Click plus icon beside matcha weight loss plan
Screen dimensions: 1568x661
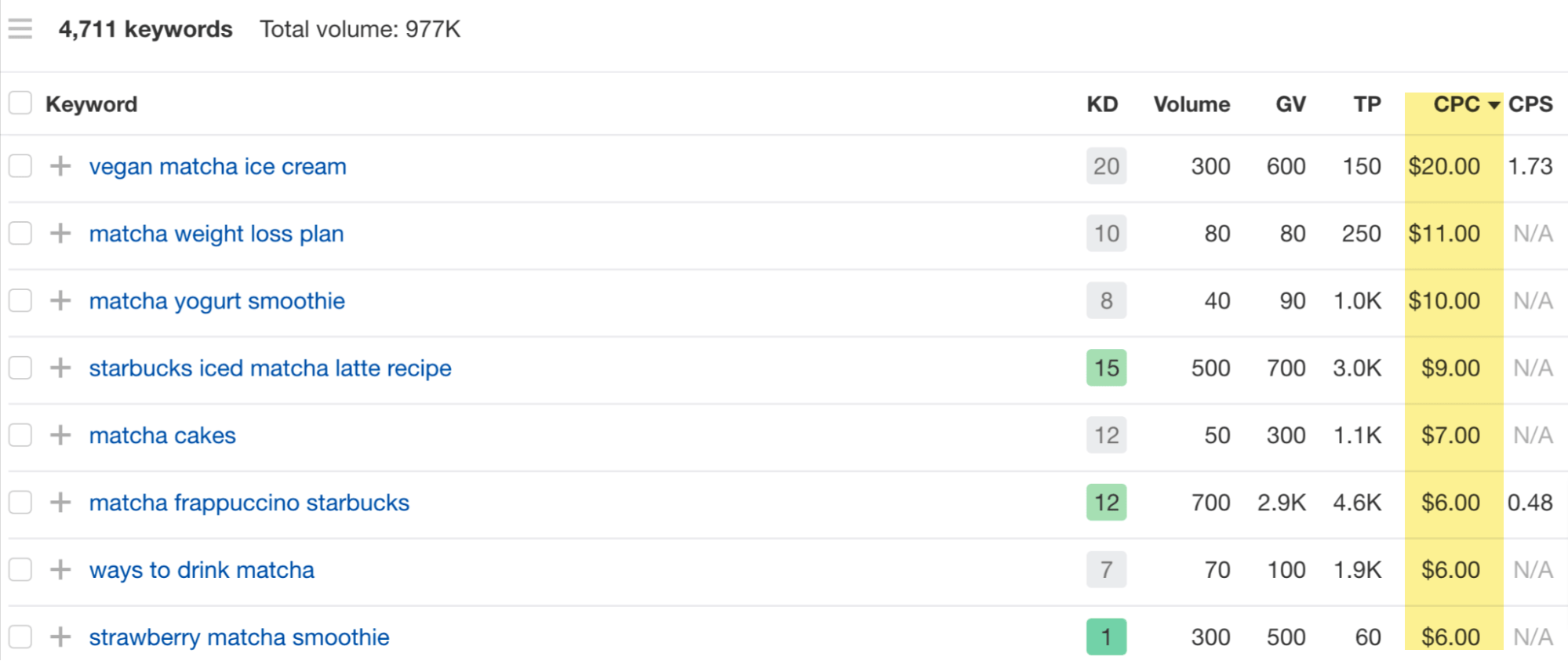coord(60,234)
